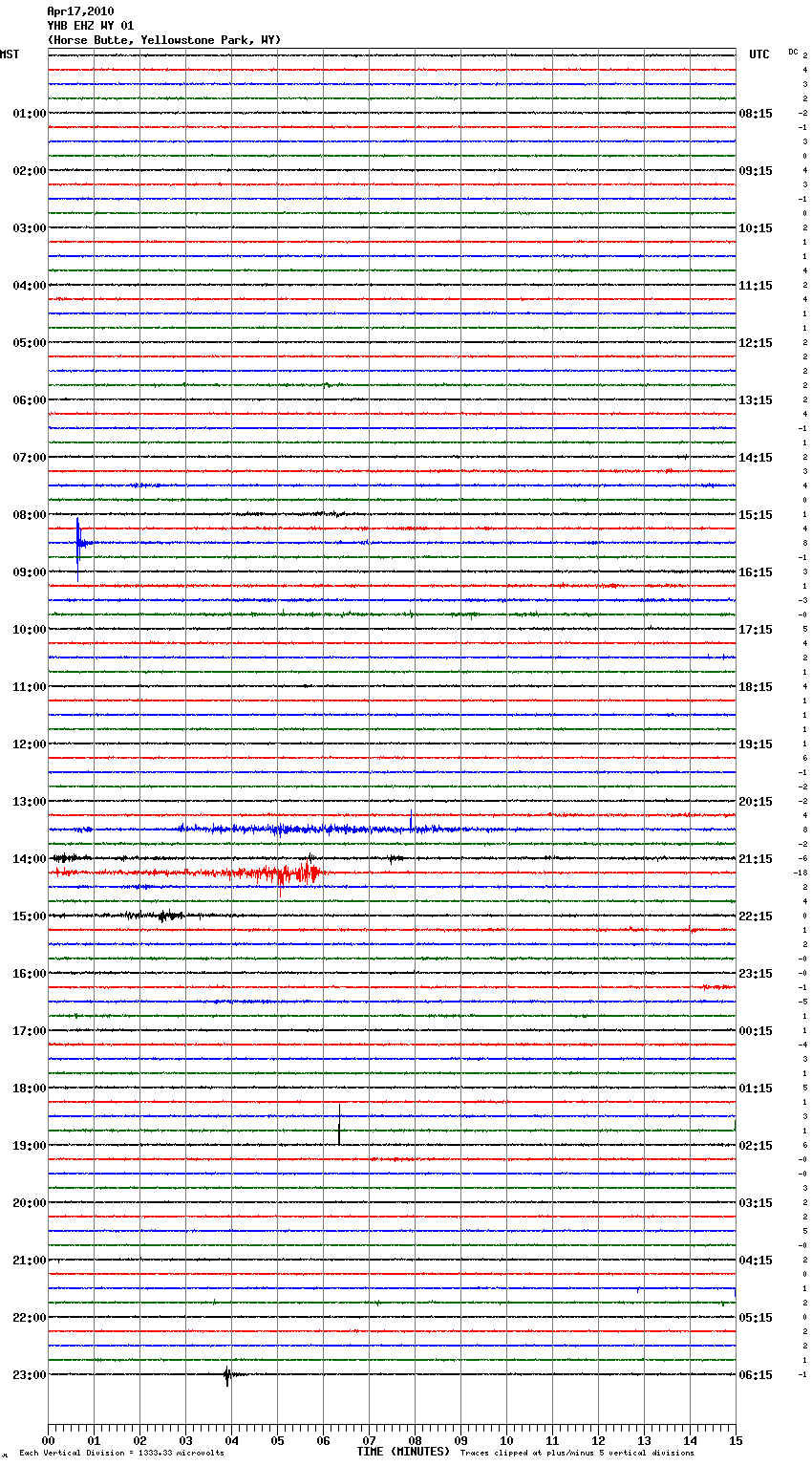Screen dimensions: 812x1466
Task: Click the 09 minute axis label
Action: tap(460, 1441)
